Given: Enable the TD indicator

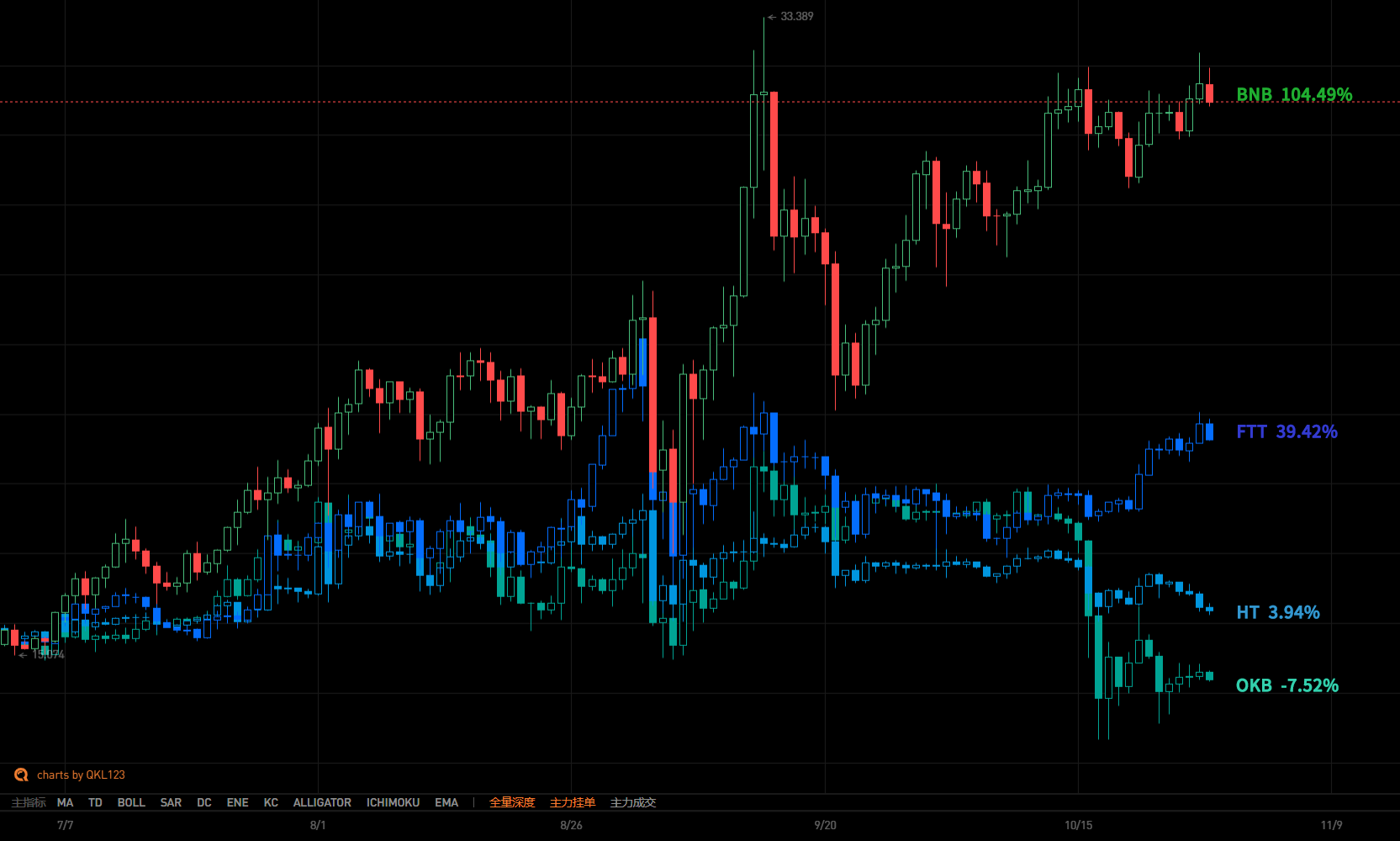Looking at the screenshot, I should 95,802.
